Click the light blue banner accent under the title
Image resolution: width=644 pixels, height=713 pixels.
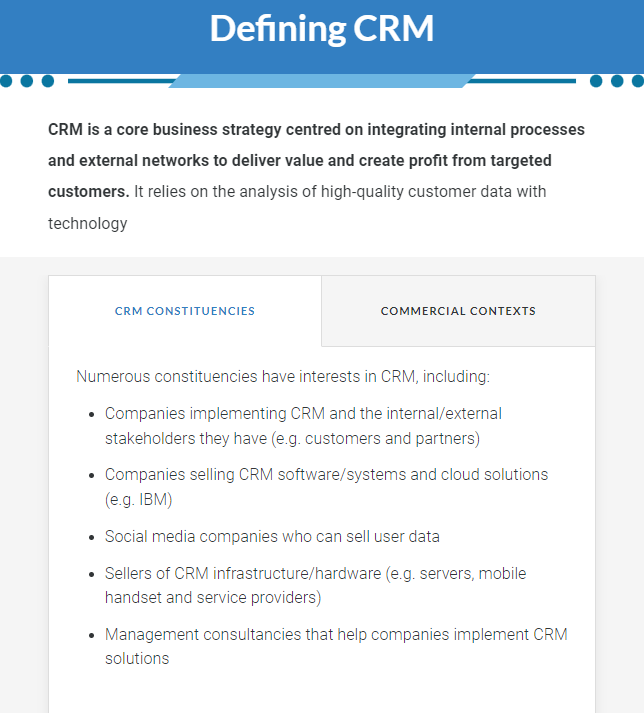click(322, 81)
